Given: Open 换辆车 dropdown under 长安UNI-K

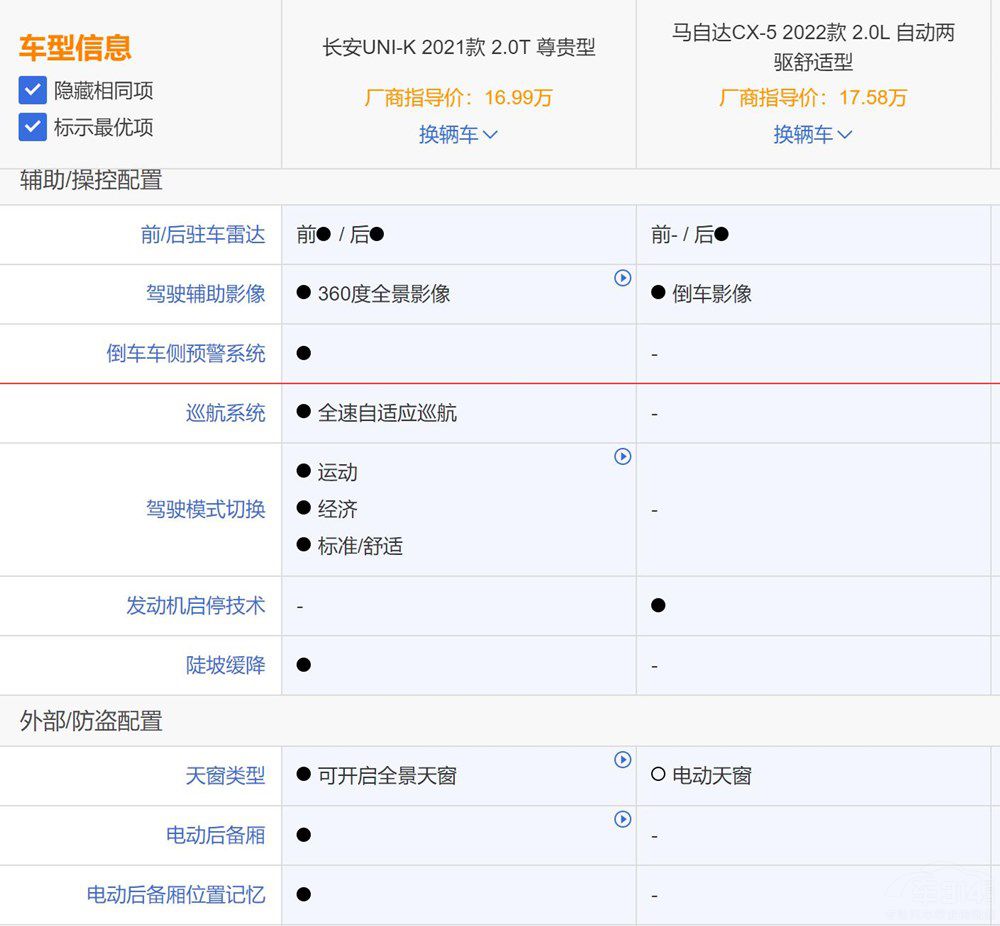Looking at the screenshot, I should pyautogui.click(x=458, y=135).
